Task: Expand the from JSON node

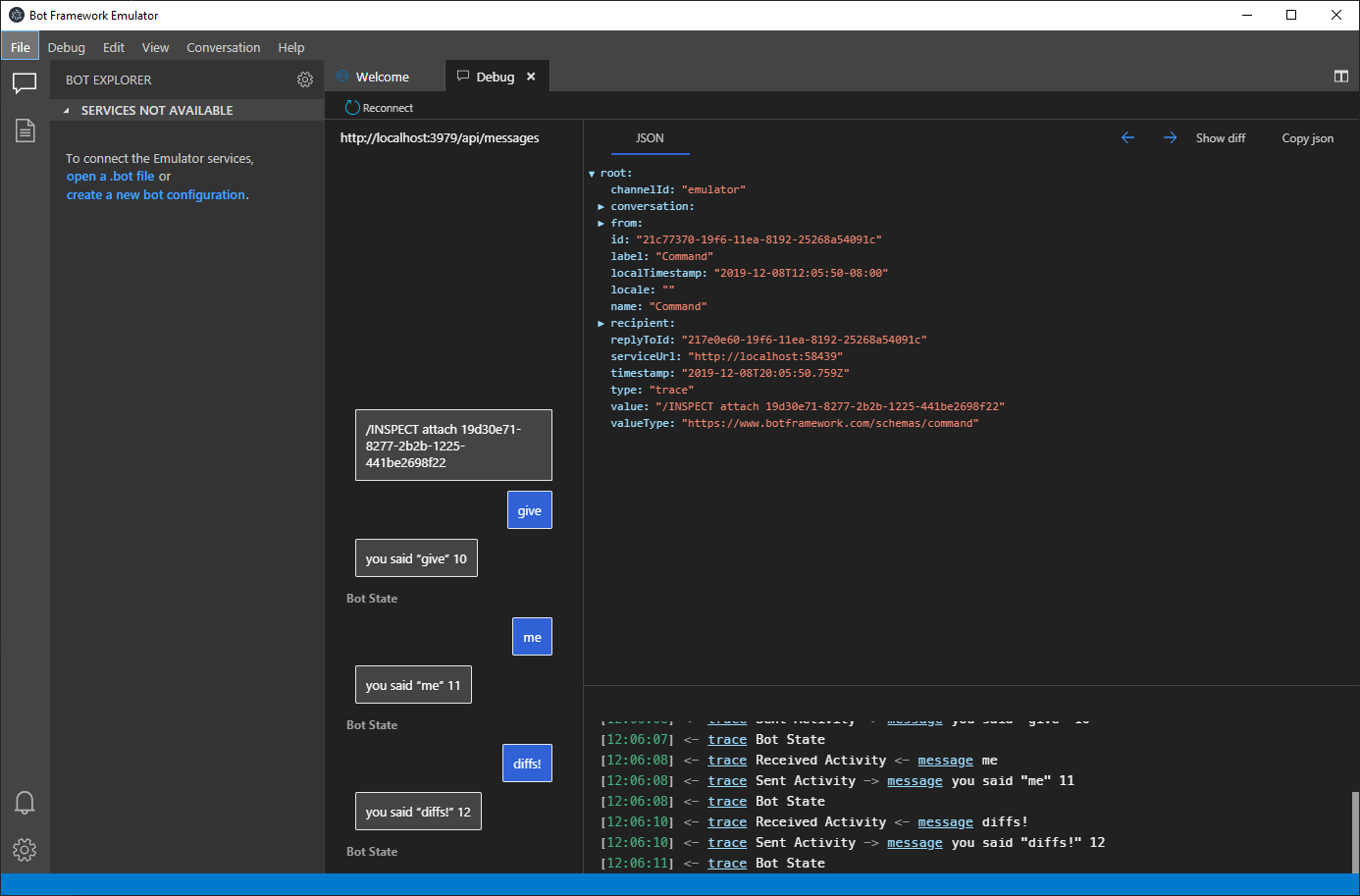Action: 601,224
